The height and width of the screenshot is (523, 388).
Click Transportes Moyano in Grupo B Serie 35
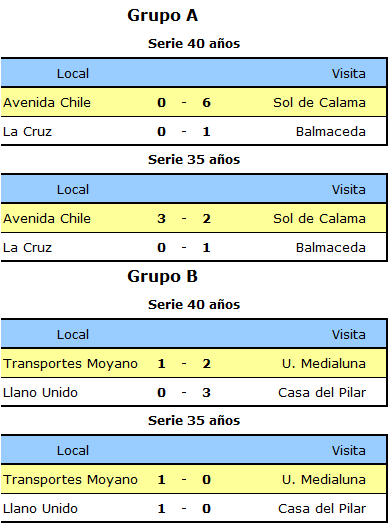click(x=70, y=480)
